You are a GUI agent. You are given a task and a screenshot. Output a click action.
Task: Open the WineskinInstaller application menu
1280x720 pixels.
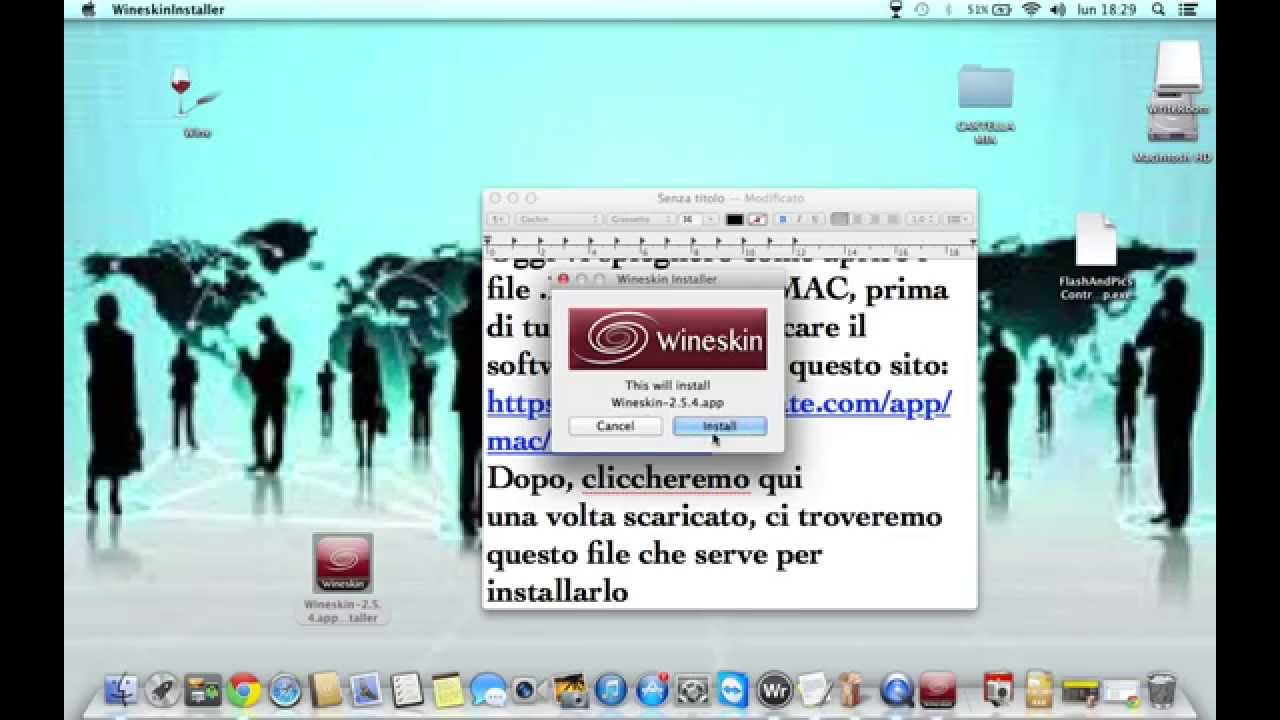168,9
